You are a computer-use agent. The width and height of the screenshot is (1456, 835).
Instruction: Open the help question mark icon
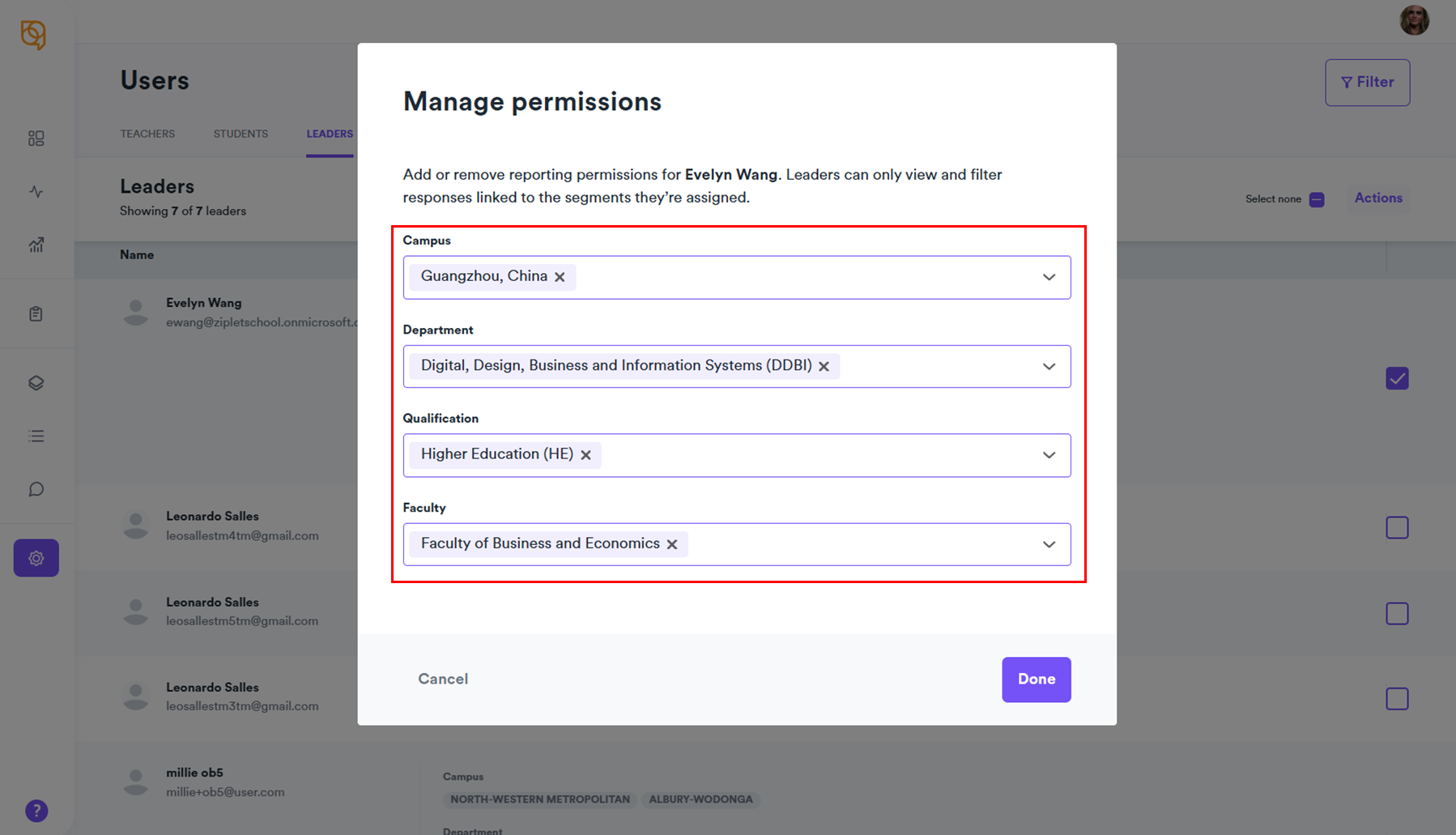(x=36, y=811)
